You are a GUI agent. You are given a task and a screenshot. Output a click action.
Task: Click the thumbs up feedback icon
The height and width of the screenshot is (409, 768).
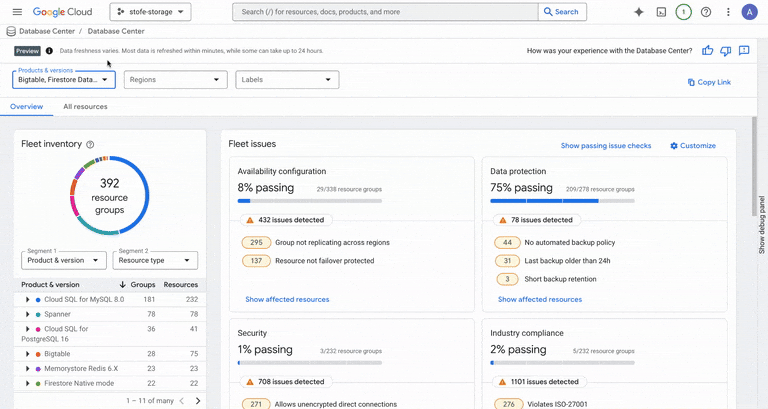tap(708, 51)
